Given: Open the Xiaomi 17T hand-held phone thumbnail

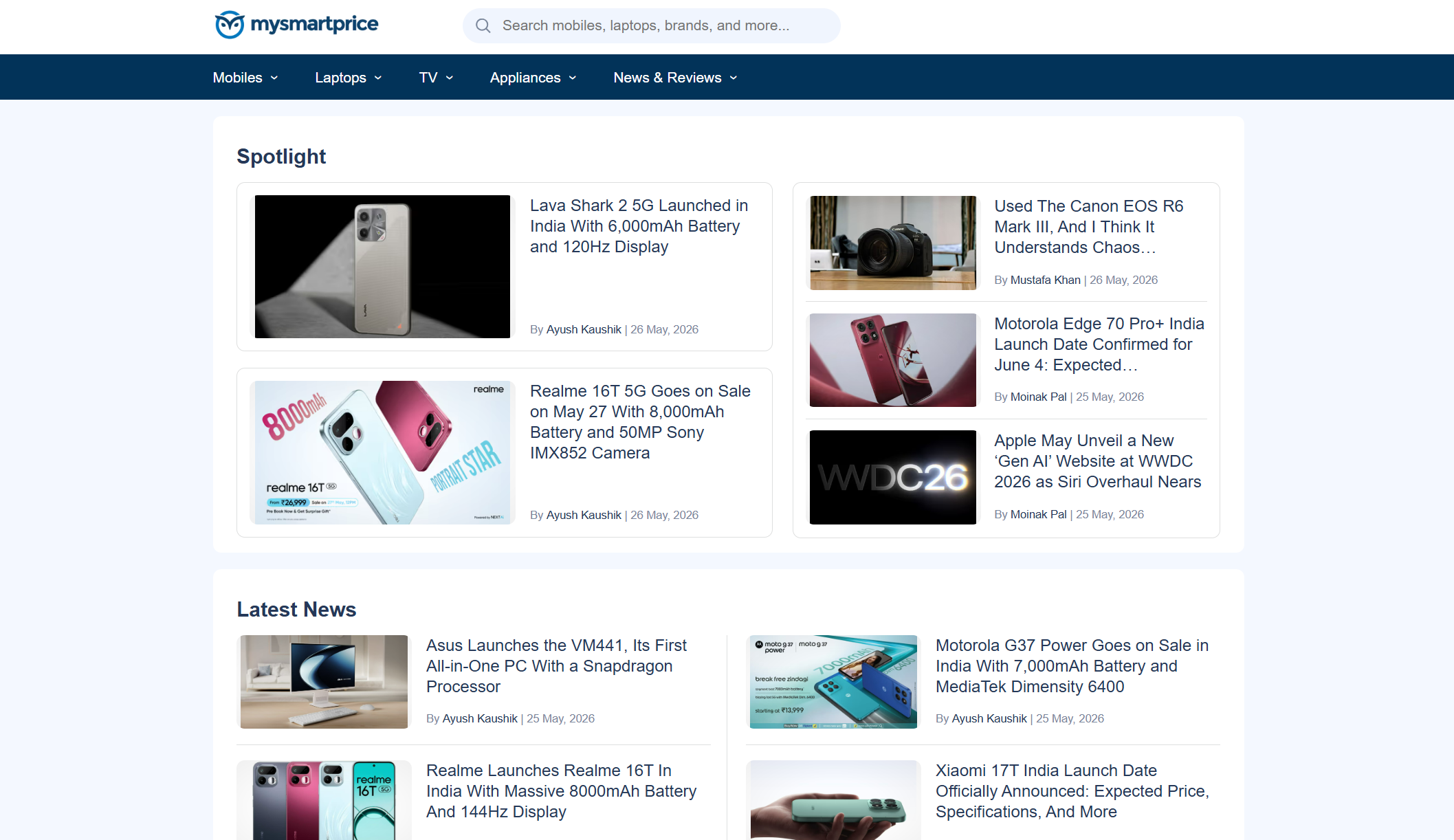Looking at the screenshot, I should (x=833, y=800).
